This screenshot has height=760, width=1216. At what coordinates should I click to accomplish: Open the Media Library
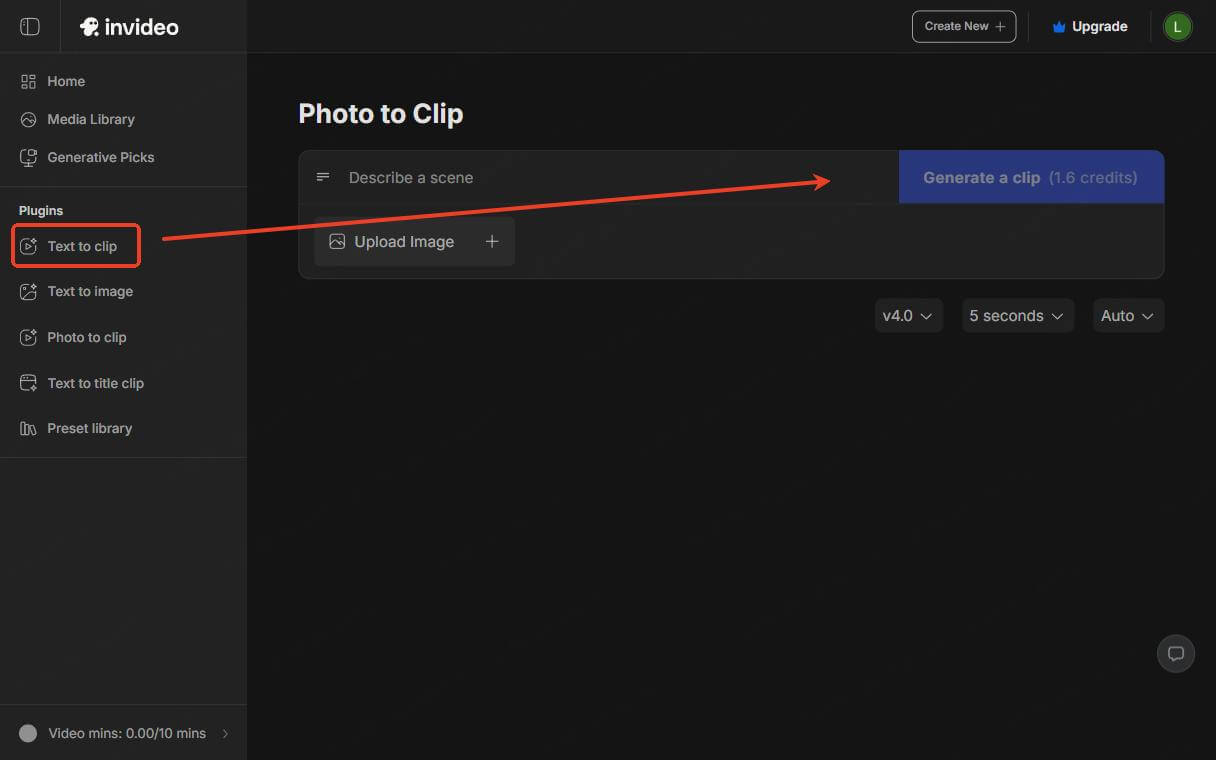(x=90, y=119)
